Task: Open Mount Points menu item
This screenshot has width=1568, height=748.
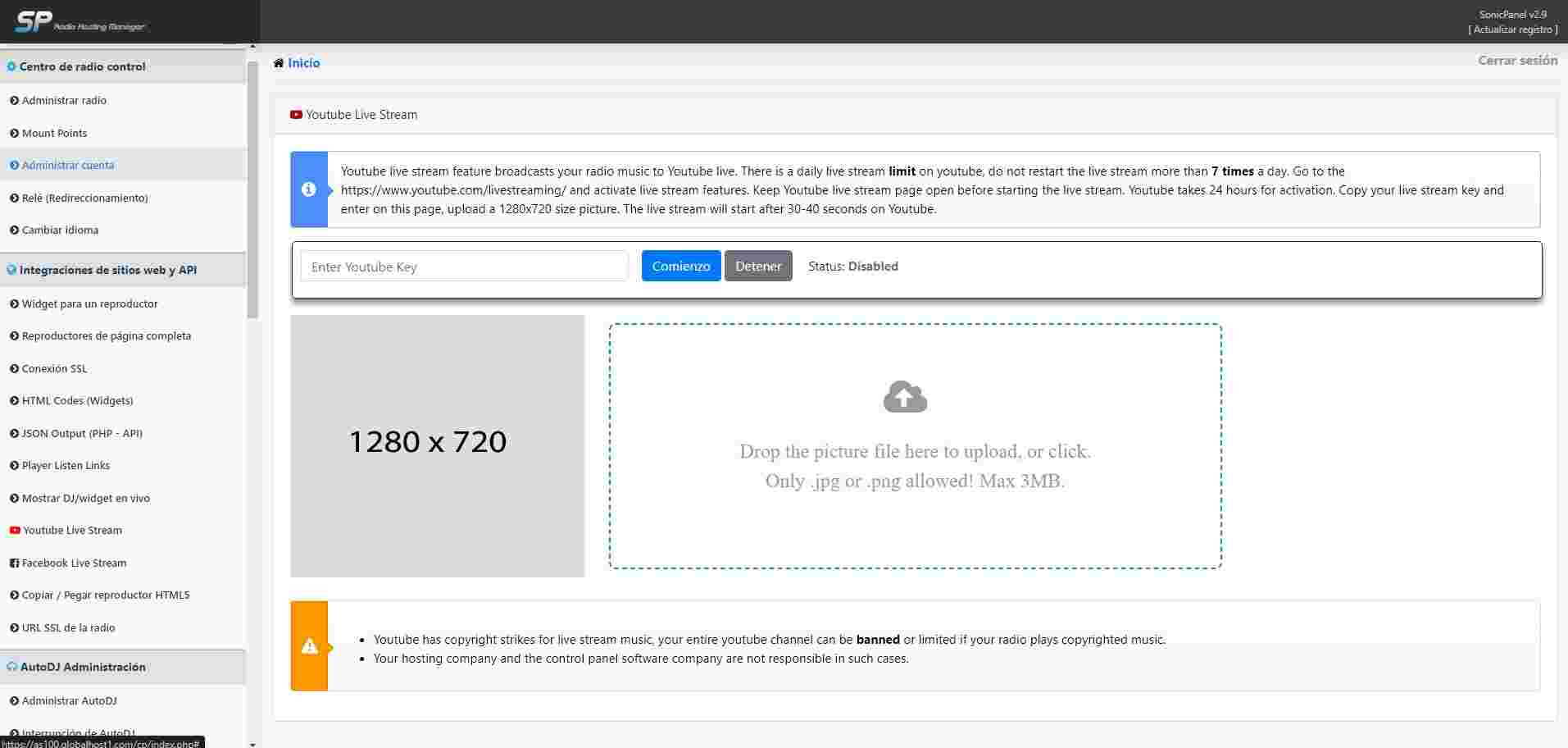Action: pyautogui.click(x=54, y=133)
